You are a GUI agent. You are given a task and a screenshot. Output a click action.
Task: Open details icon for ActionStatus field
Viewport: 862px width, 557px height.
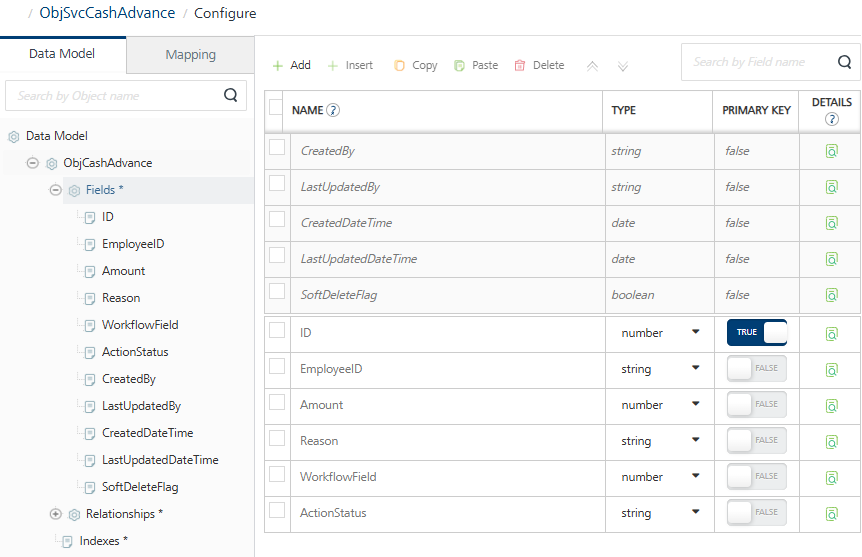(x=830, y=513)
